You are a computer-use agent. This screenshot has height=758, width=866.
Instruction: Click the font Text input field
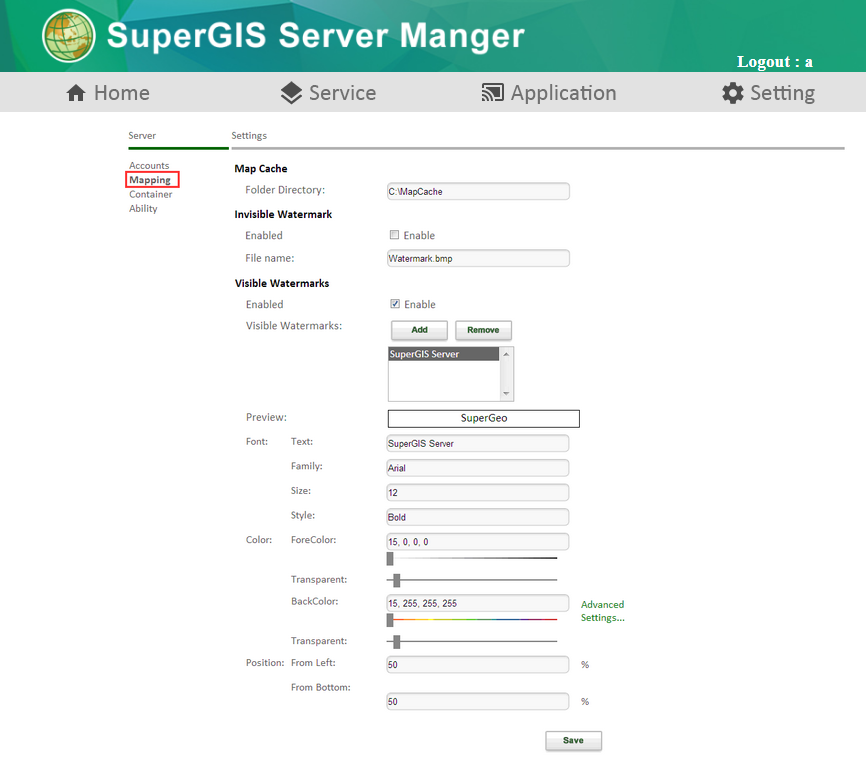pyautogui.click(x=478, y=443)
